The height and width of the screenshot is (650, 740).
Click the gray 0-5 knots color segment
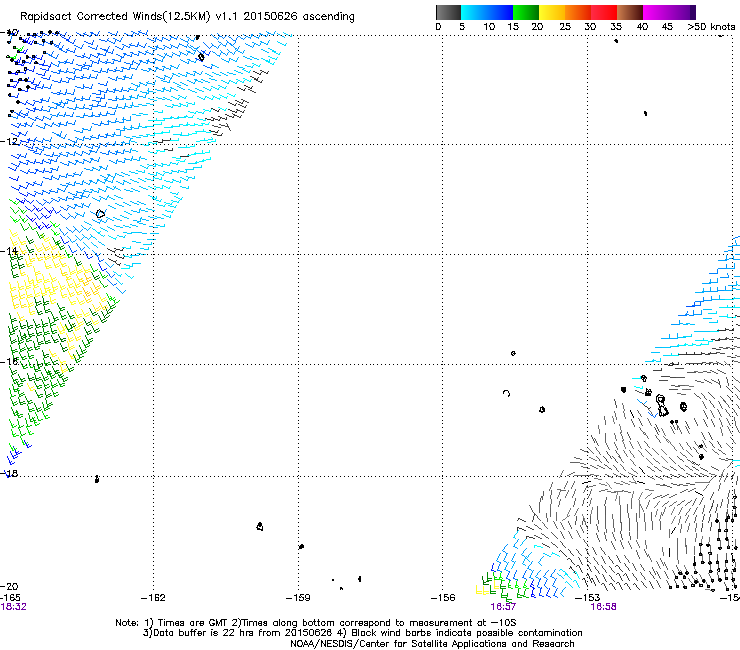[448, 12]
